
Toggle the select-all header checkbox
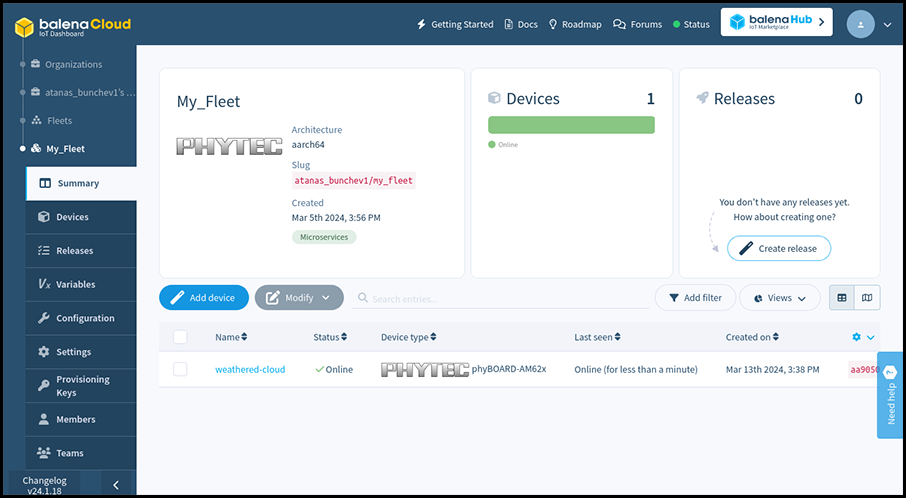[x=180, y=337]
